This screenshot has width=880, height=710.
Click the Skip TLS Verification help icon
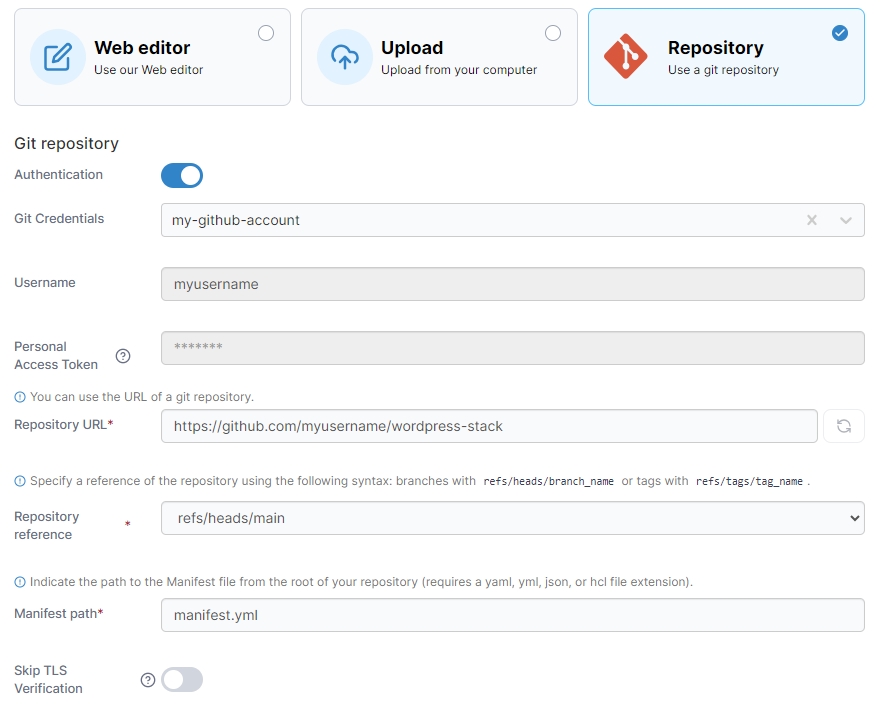[x=148, y=680]
